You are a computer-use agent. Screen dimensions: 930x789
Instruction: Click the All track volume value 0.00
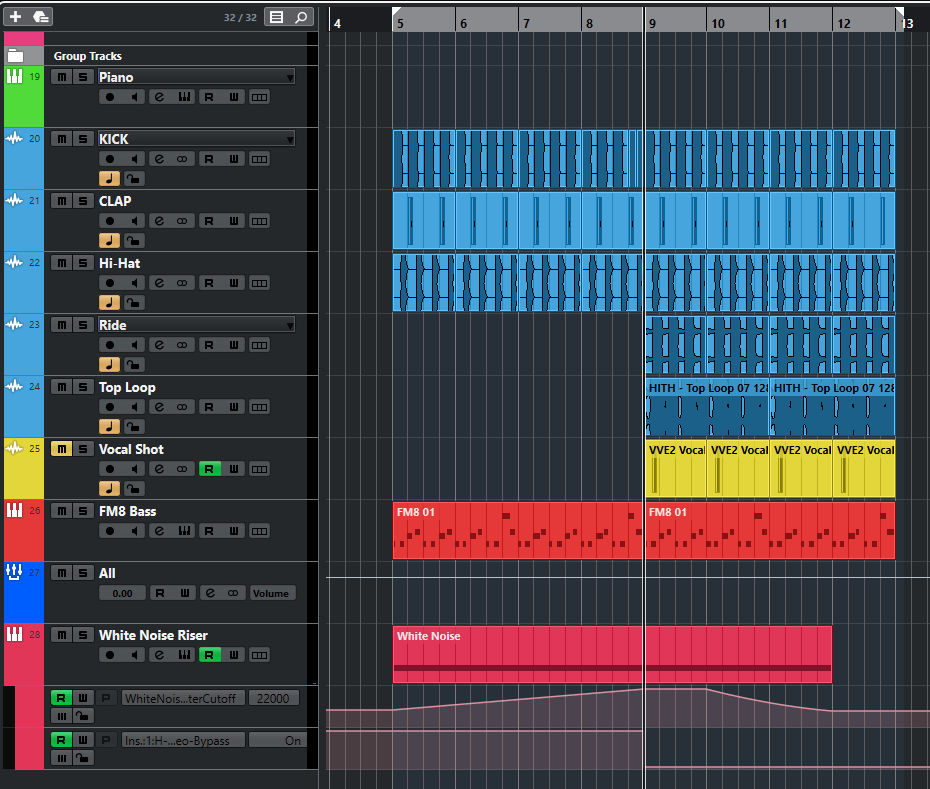(122, 593)
